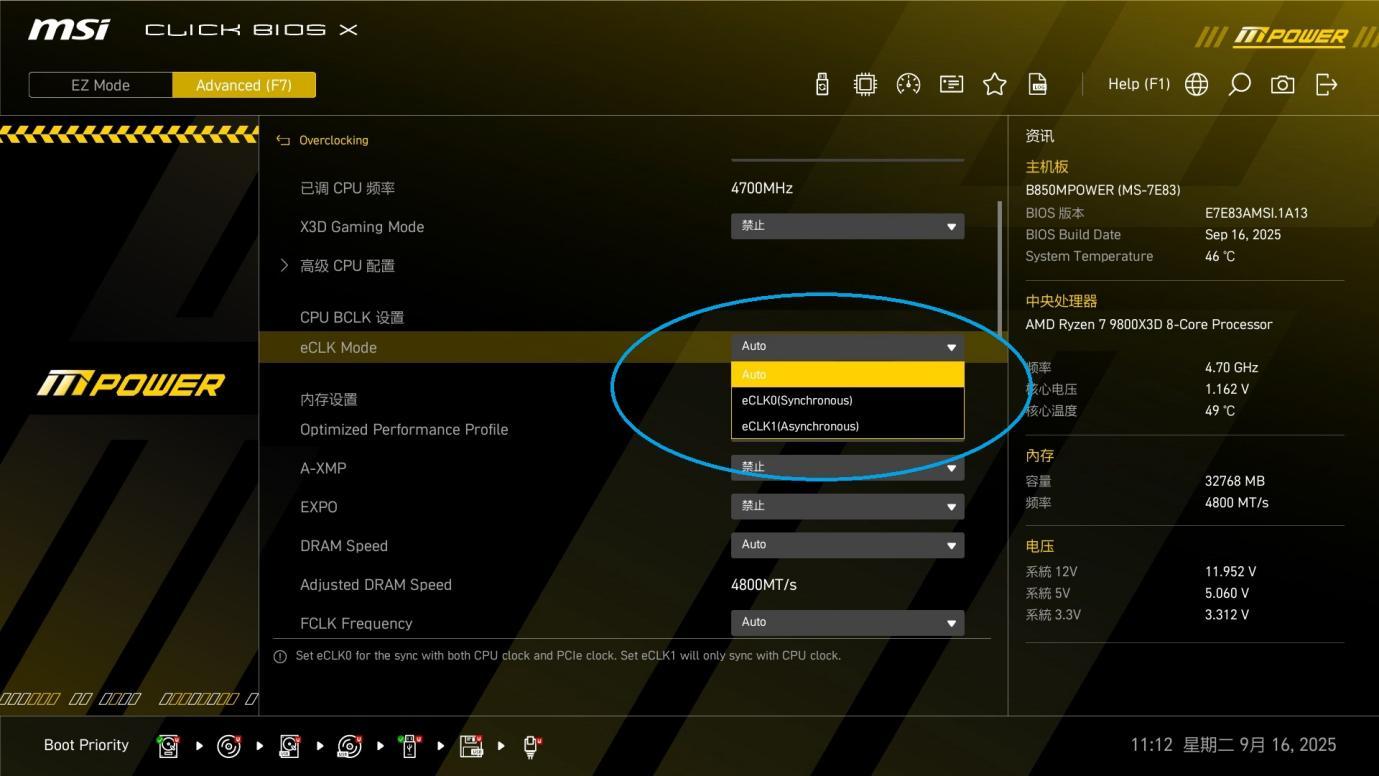Click the 4700MHz CPU frequency value
This screenshot has width=1379, height=776.
[762, 188]
